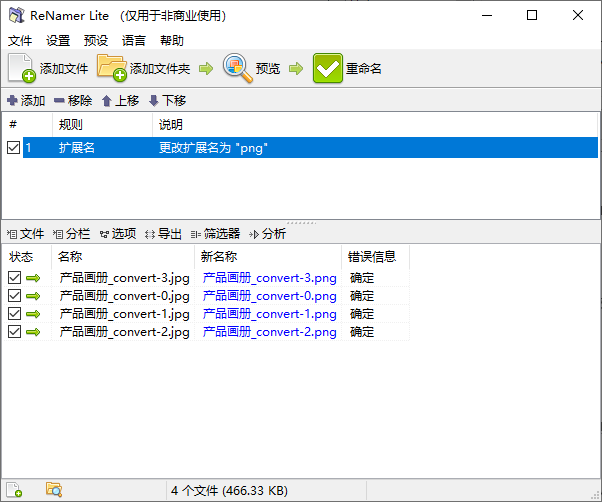Viewport: 602px width, 502px height.
Task: Click new name 产品画册_convert-1.png
Action: (x=270, y=314)
